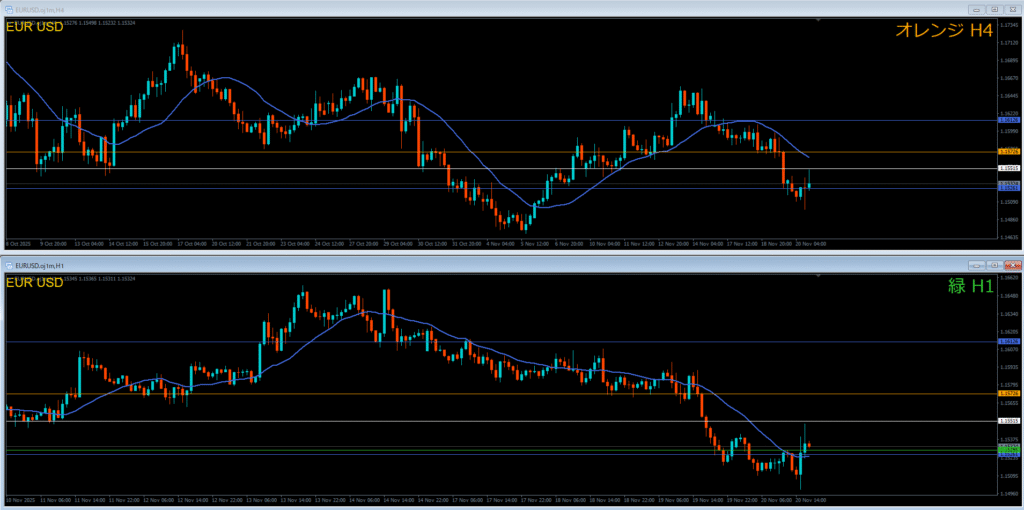
Task: Click top blue price tag on H1 price axis
Action: [x=1009, y=342]
